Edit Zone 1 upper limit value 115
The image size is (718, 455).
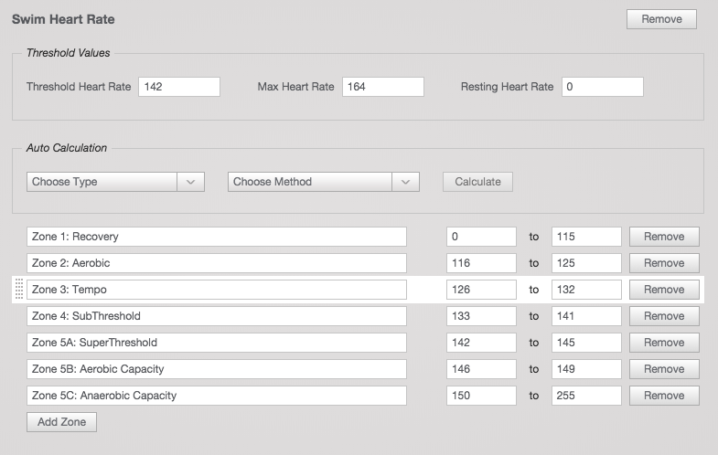coord(586,237)
